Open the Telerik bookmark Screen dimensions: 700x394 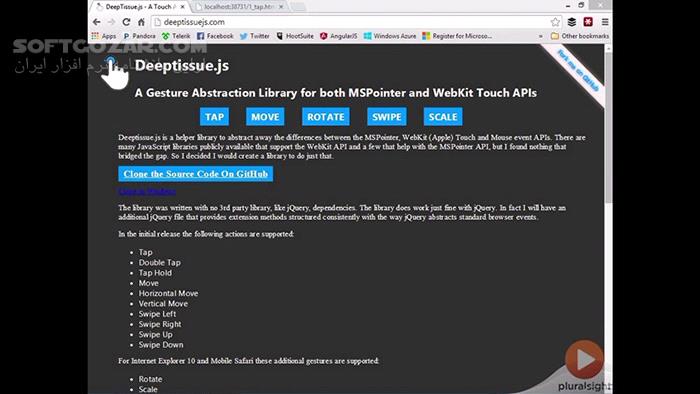[176, 36]
